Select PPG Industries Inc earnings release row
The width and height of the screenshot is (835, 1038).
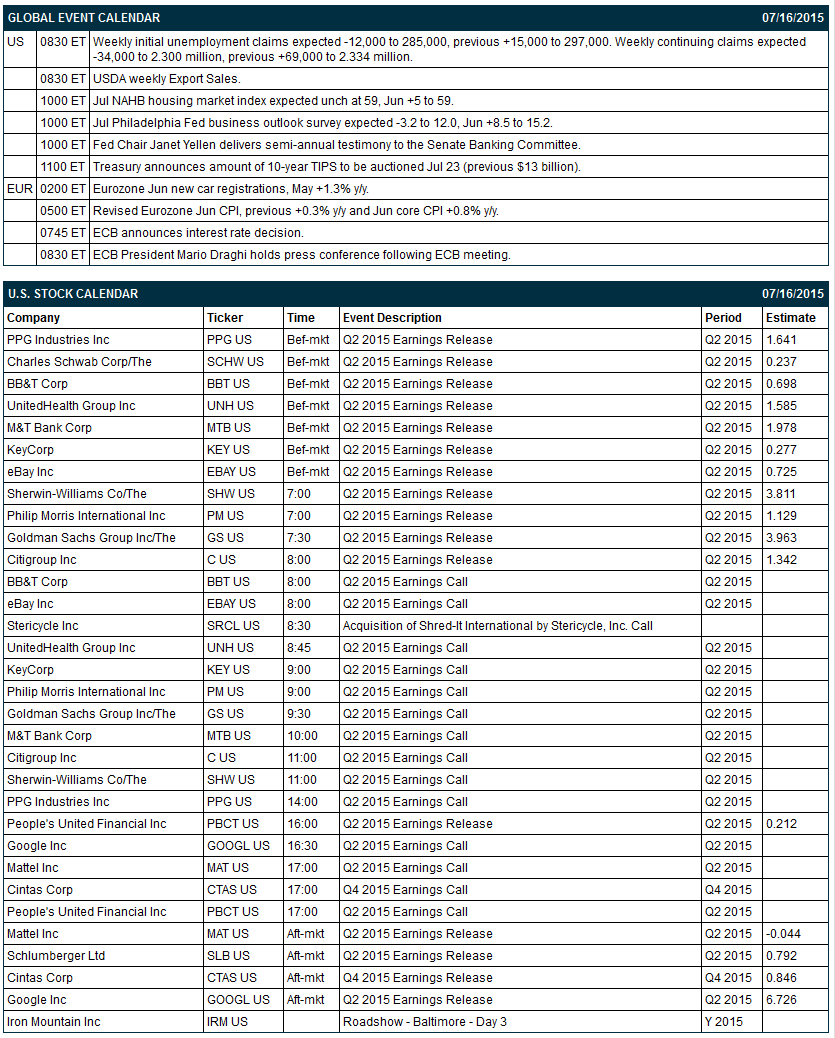416,340
